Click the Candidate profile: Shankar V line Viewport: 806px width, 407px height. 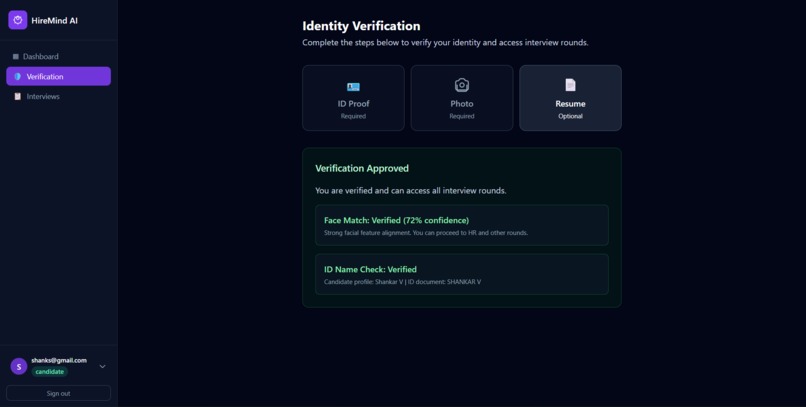click(402, 282)
